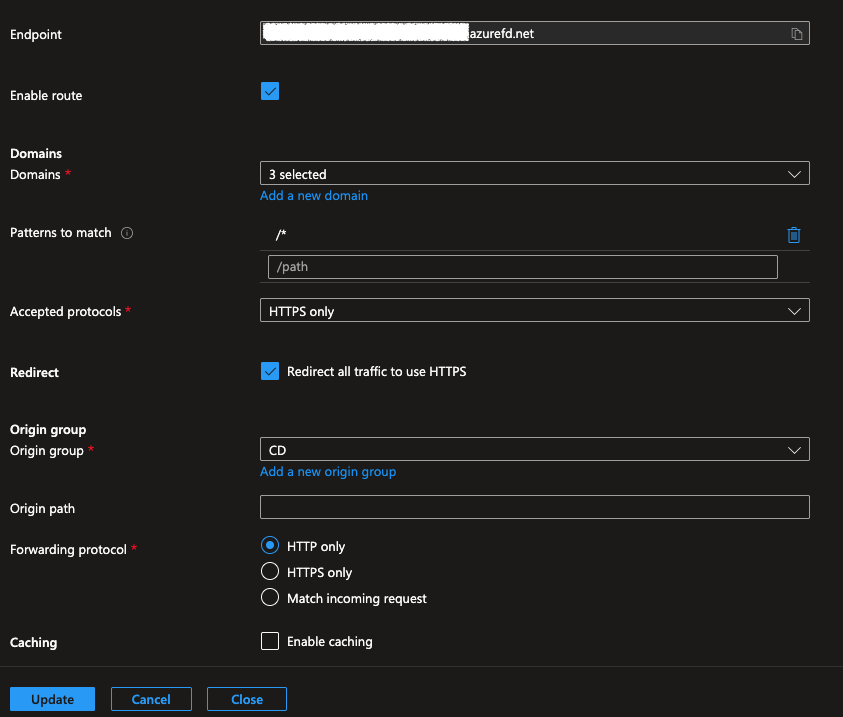Check the Enable caching checkbox
The height and width of the screenshot is (717, 843).
click(270, 641)
